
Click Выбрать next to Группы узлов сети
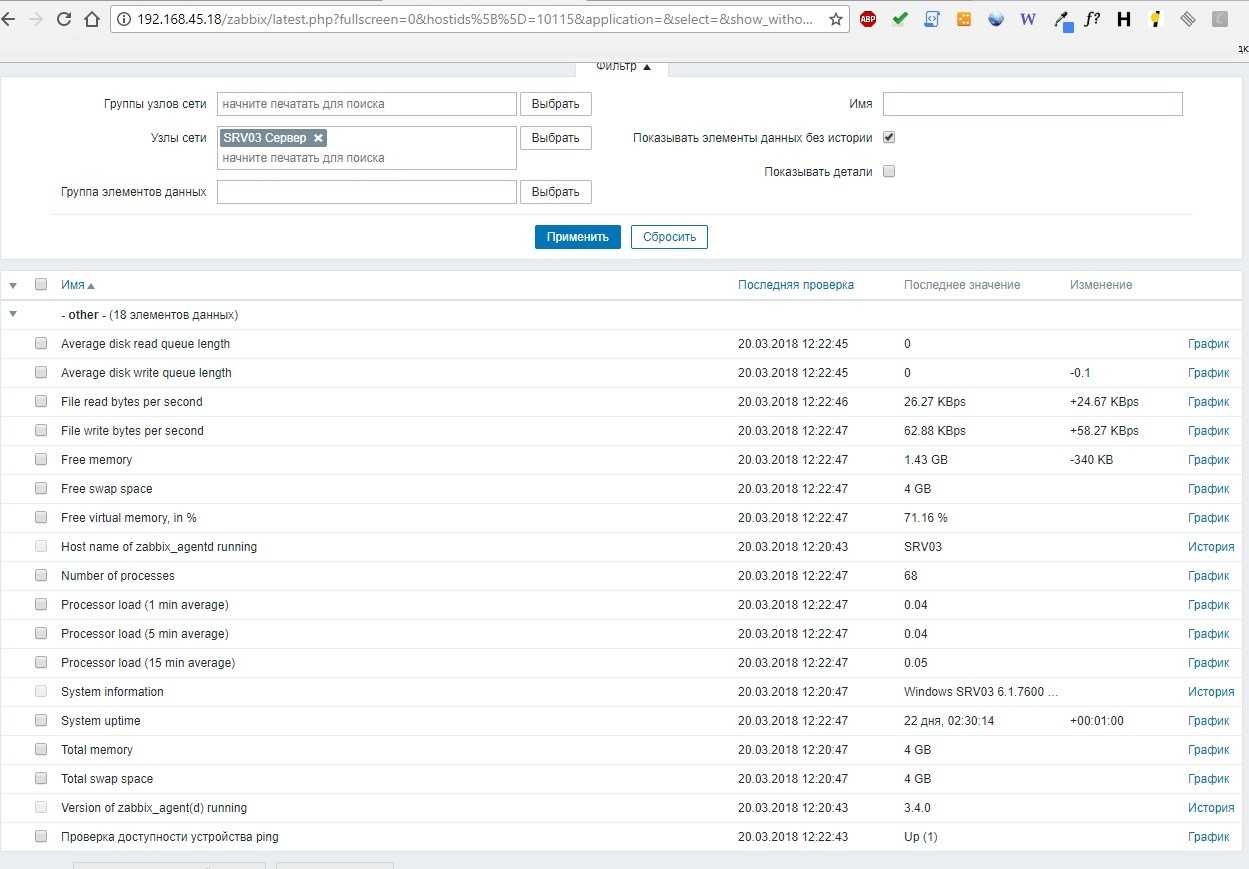click(x=555, y=104)
